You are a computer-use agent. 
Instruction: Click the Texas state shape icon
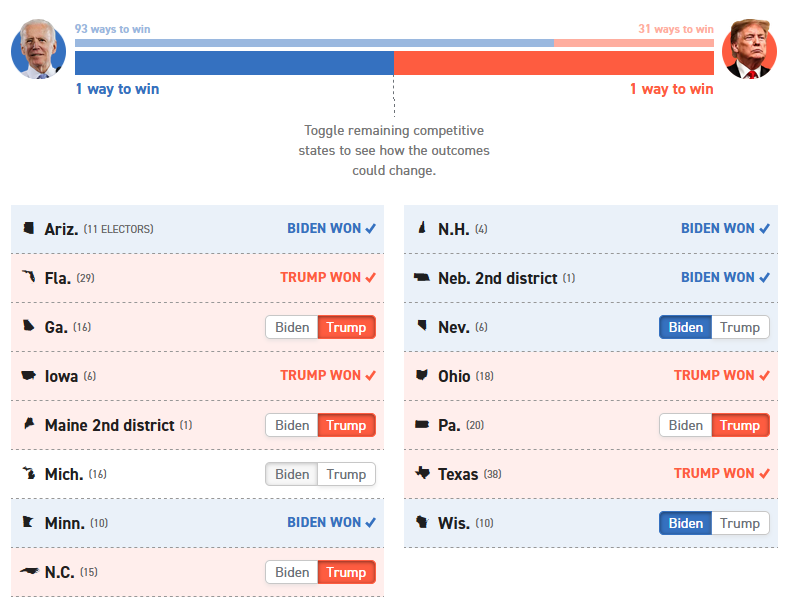coord(422,473)
